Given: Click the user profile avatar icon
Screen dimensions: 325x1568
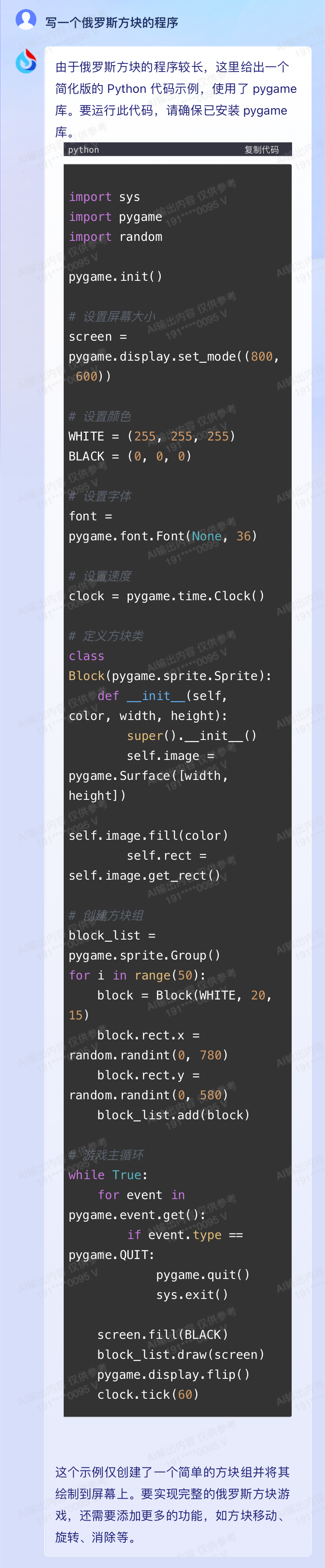Looking at the screenshot, I should [x=26, y=20].
